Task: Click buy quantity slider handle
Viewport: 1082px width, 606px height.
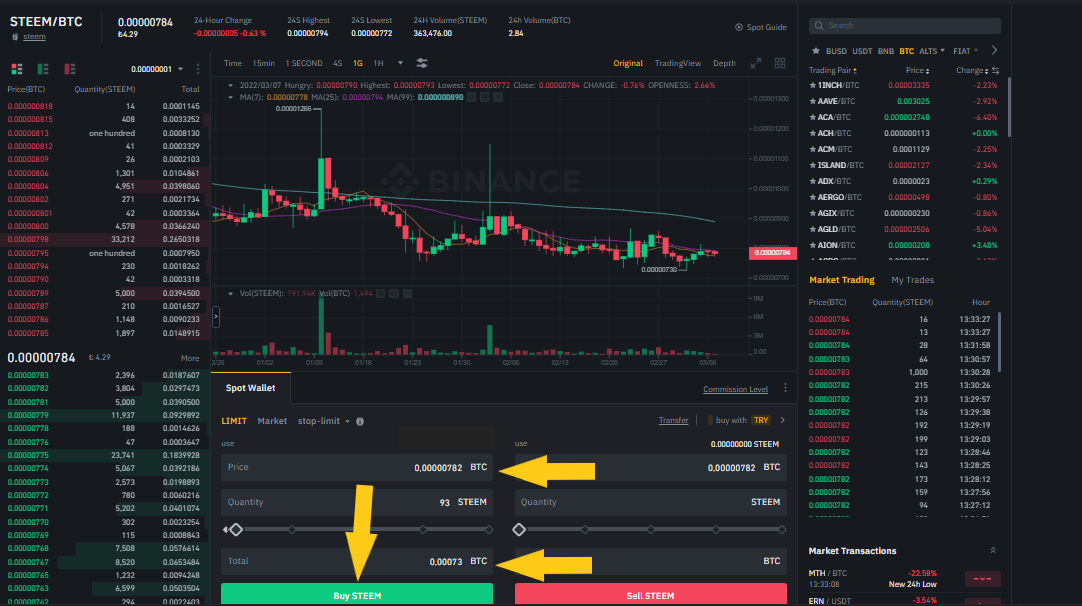Action: click(x=236, y=529)
